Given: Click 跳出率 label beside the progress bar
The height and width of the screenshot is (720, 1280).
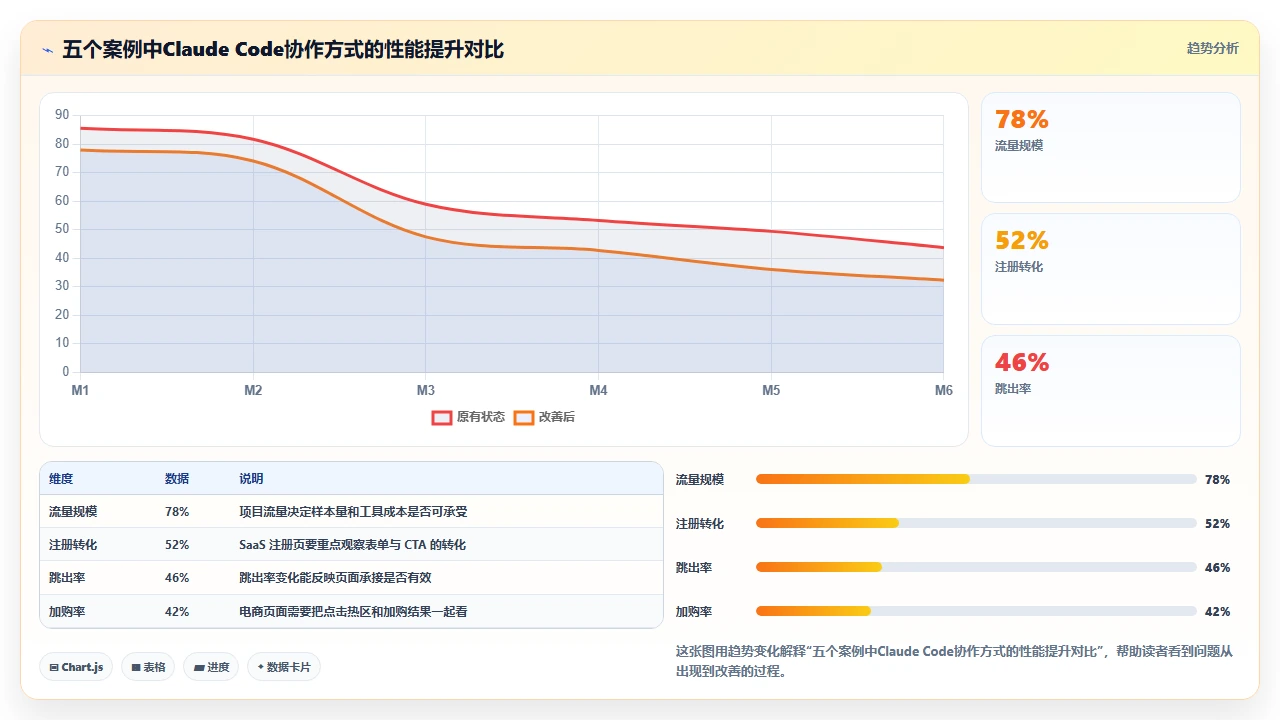Looking at the screenshot, I should 694,568.
